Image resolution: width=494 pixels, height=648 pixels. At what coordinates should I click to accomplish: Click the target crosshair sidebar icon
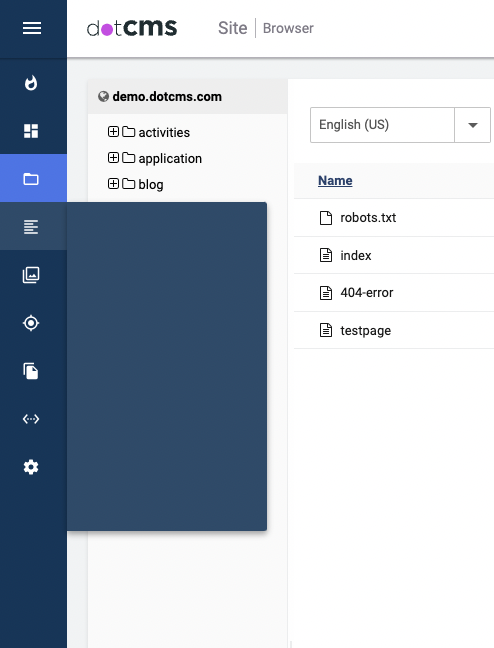(31, 323)
